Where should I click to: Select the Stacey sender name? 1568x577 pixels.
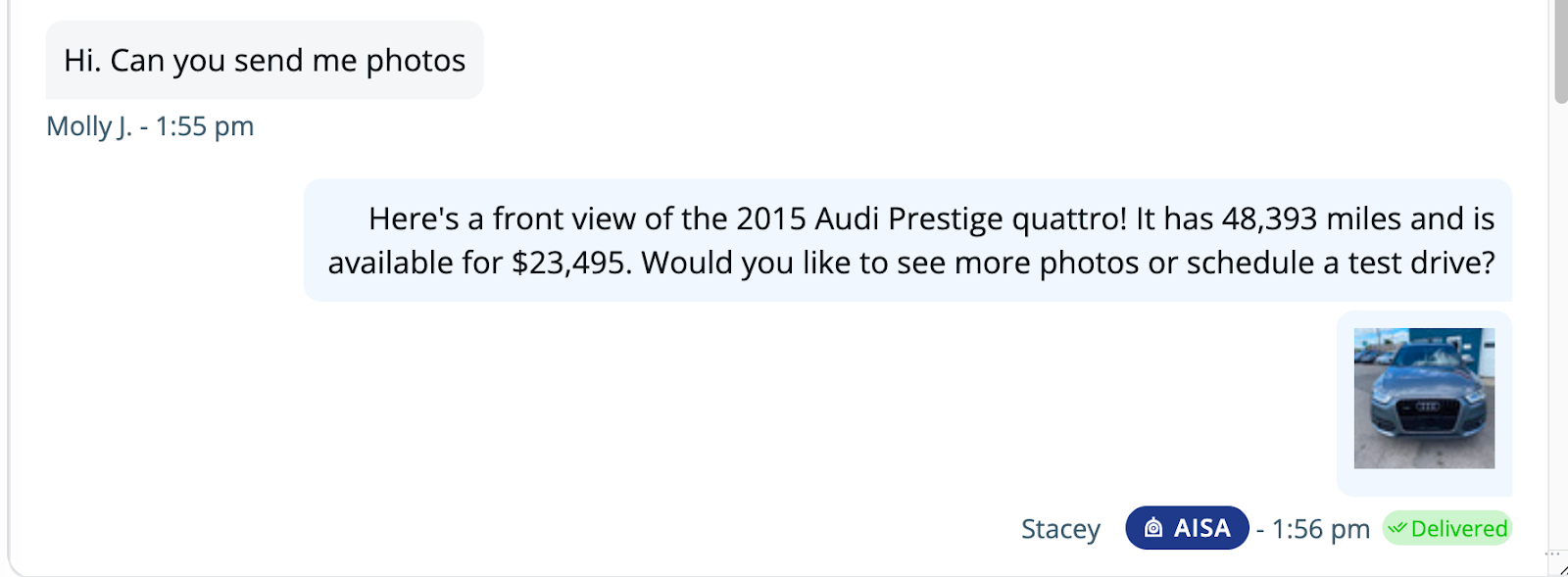[x=1060, y=529]
